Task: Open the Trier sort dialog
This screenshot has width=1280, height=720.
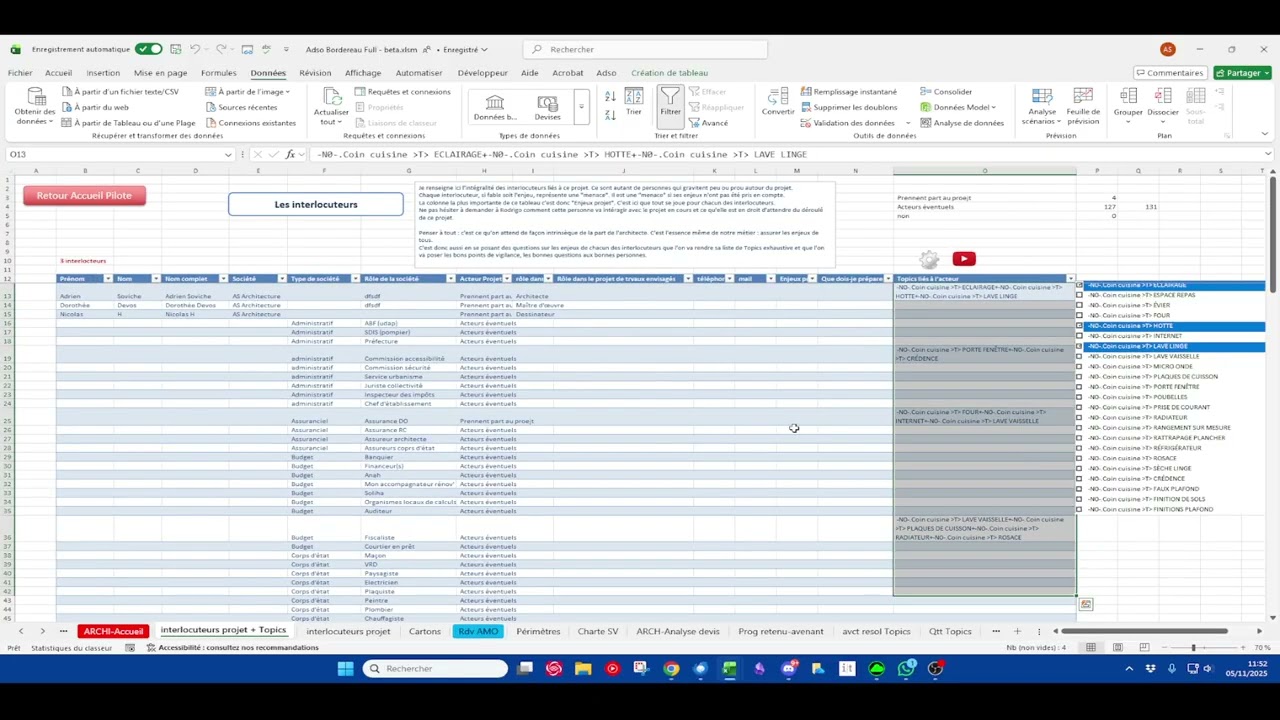Action: coord(634,102)
